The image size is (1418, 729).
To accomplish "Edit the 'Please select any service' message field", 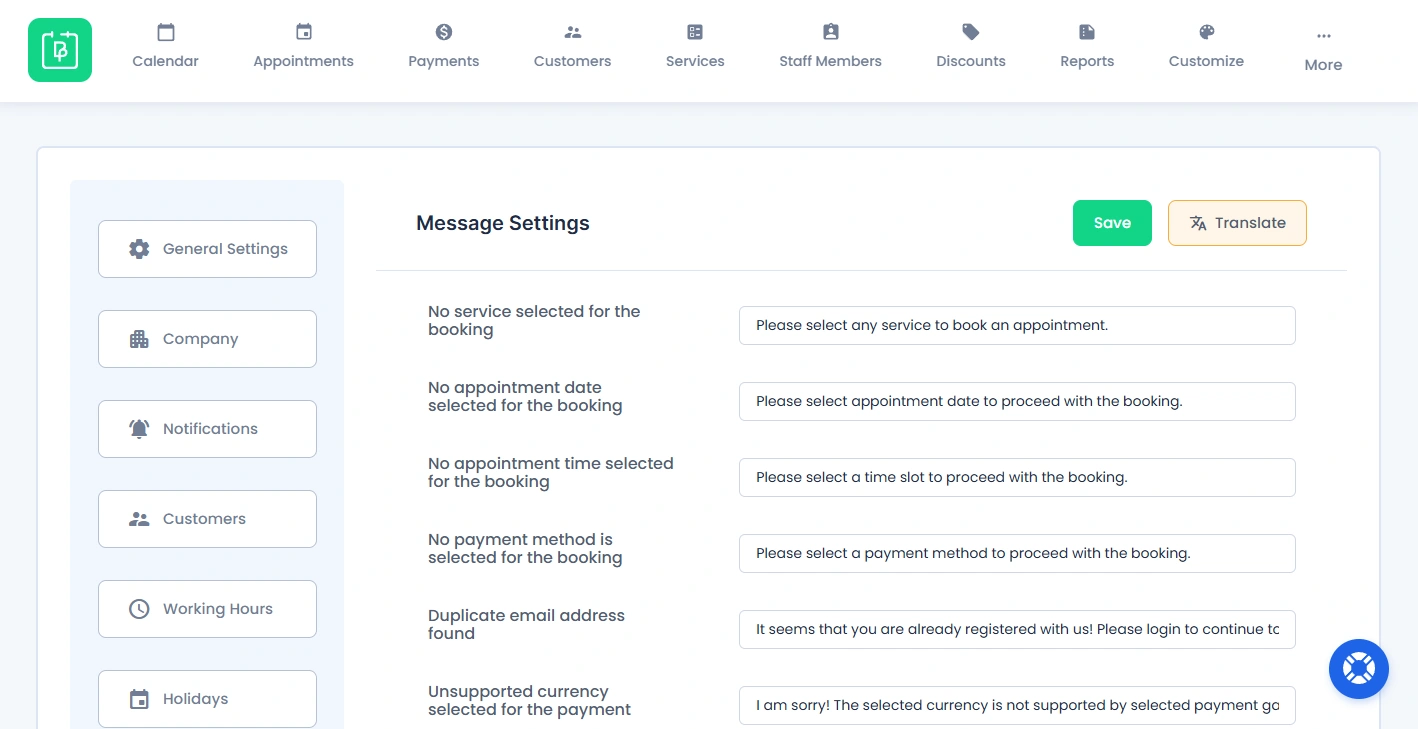I will click(x=1017, y=325).
